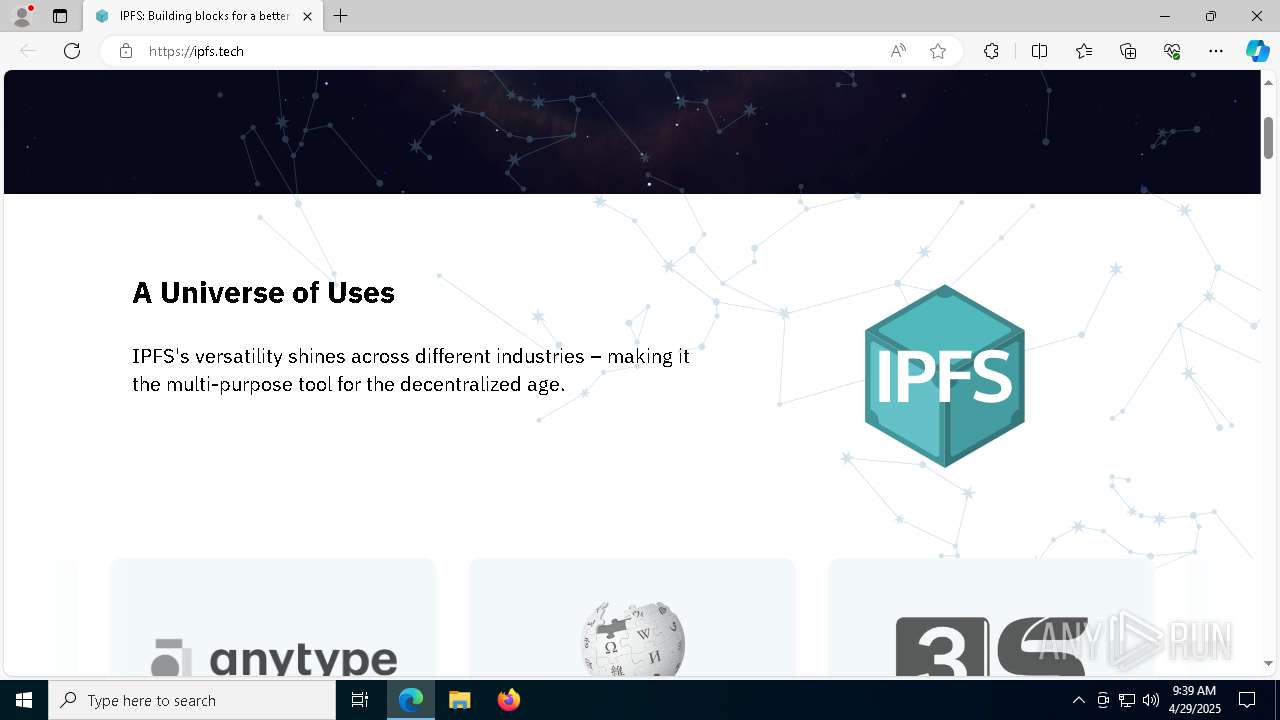The image size is (1280, 720).
Task: Click the page scrollbar thumb
Action: coord(1268,137)
